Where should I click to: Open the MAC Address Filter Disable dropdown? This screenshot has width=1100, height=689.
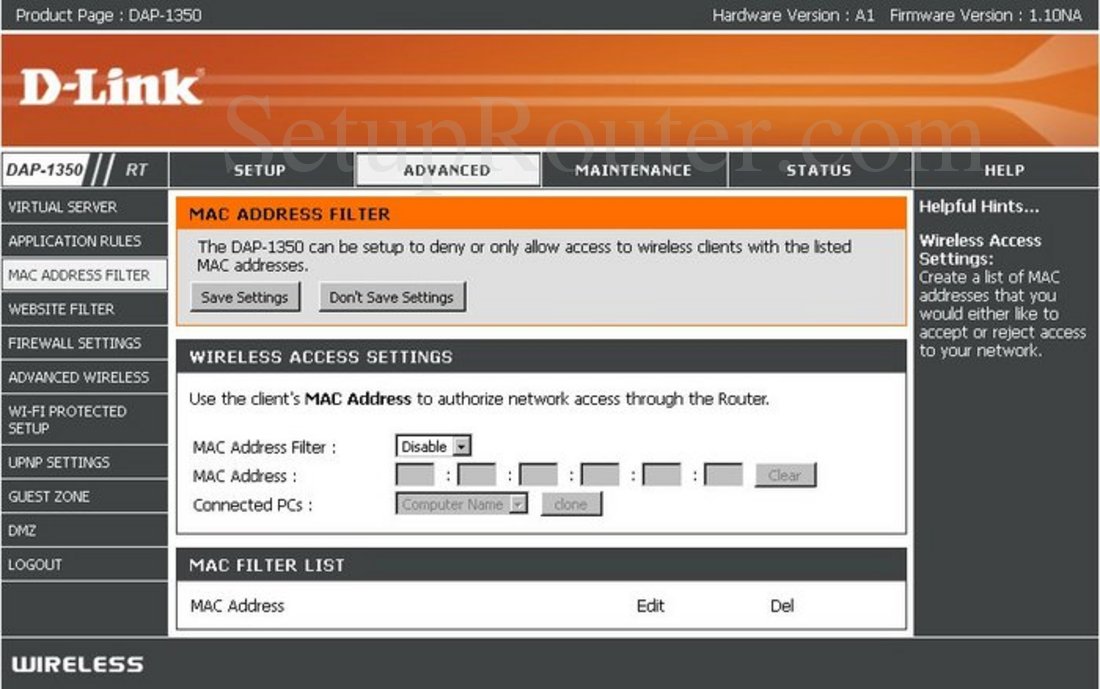click(432, 446)
